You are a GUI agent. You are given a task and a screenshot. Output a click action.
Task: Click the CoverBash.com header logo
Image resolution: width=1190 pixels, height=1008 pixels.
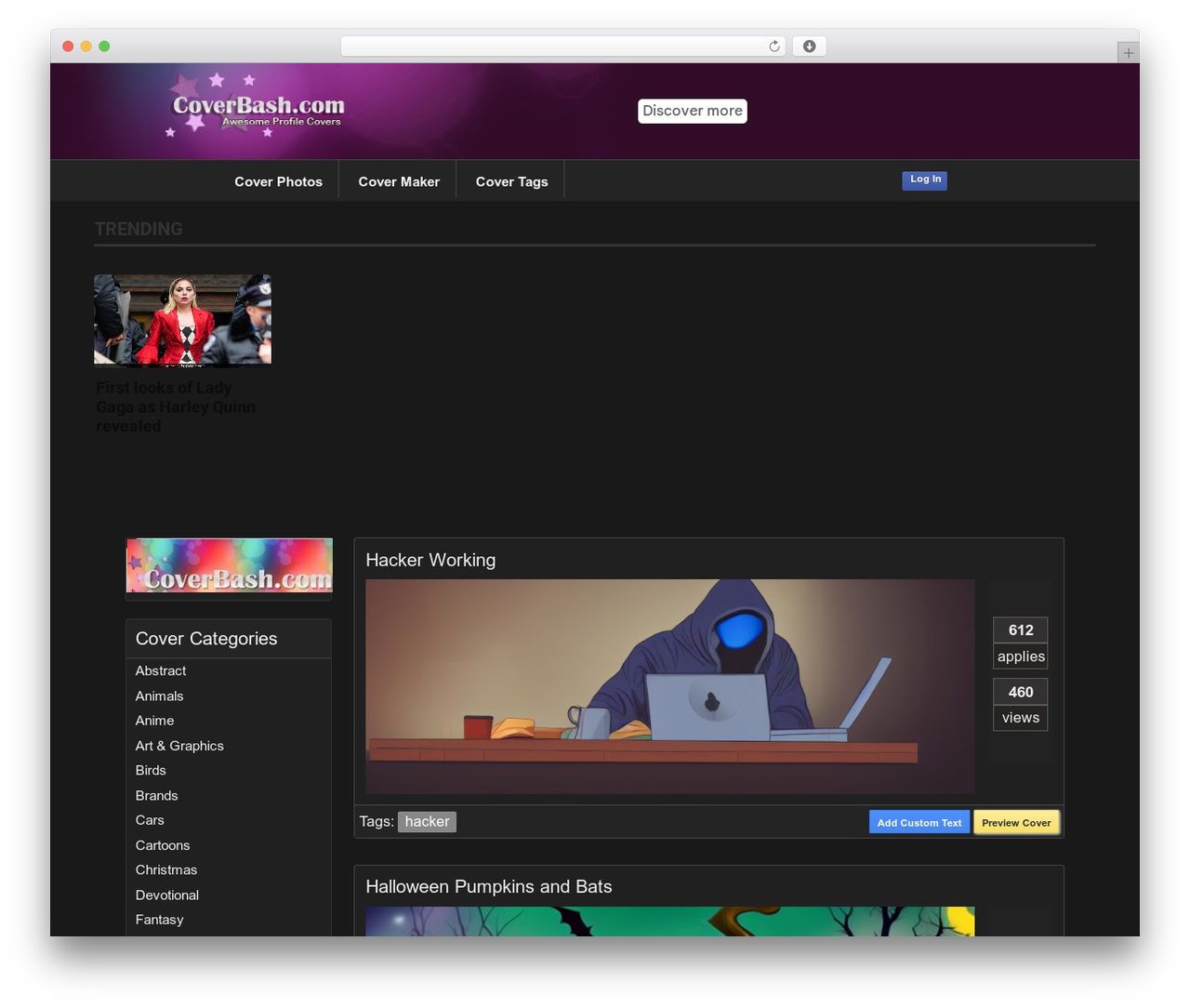(257, 107)
